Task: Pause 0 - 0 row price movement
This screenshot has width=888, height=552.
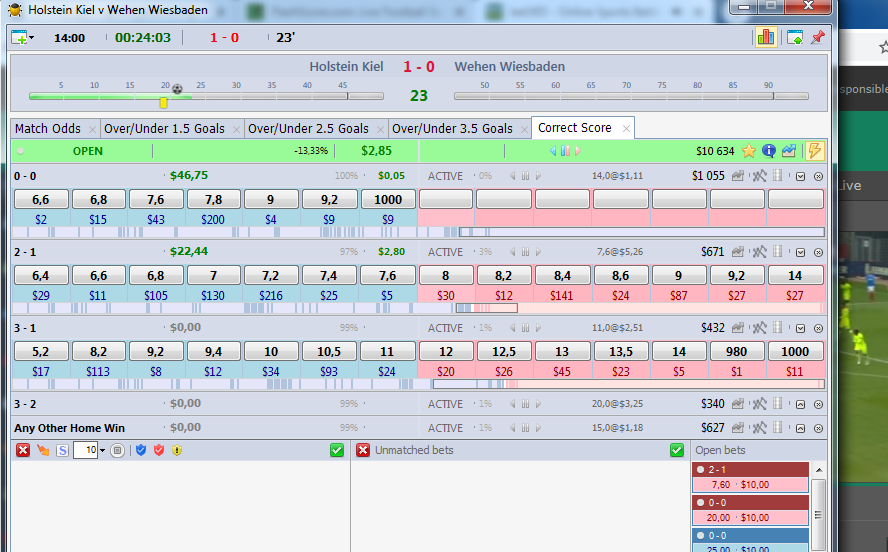Action: [526, 176]
